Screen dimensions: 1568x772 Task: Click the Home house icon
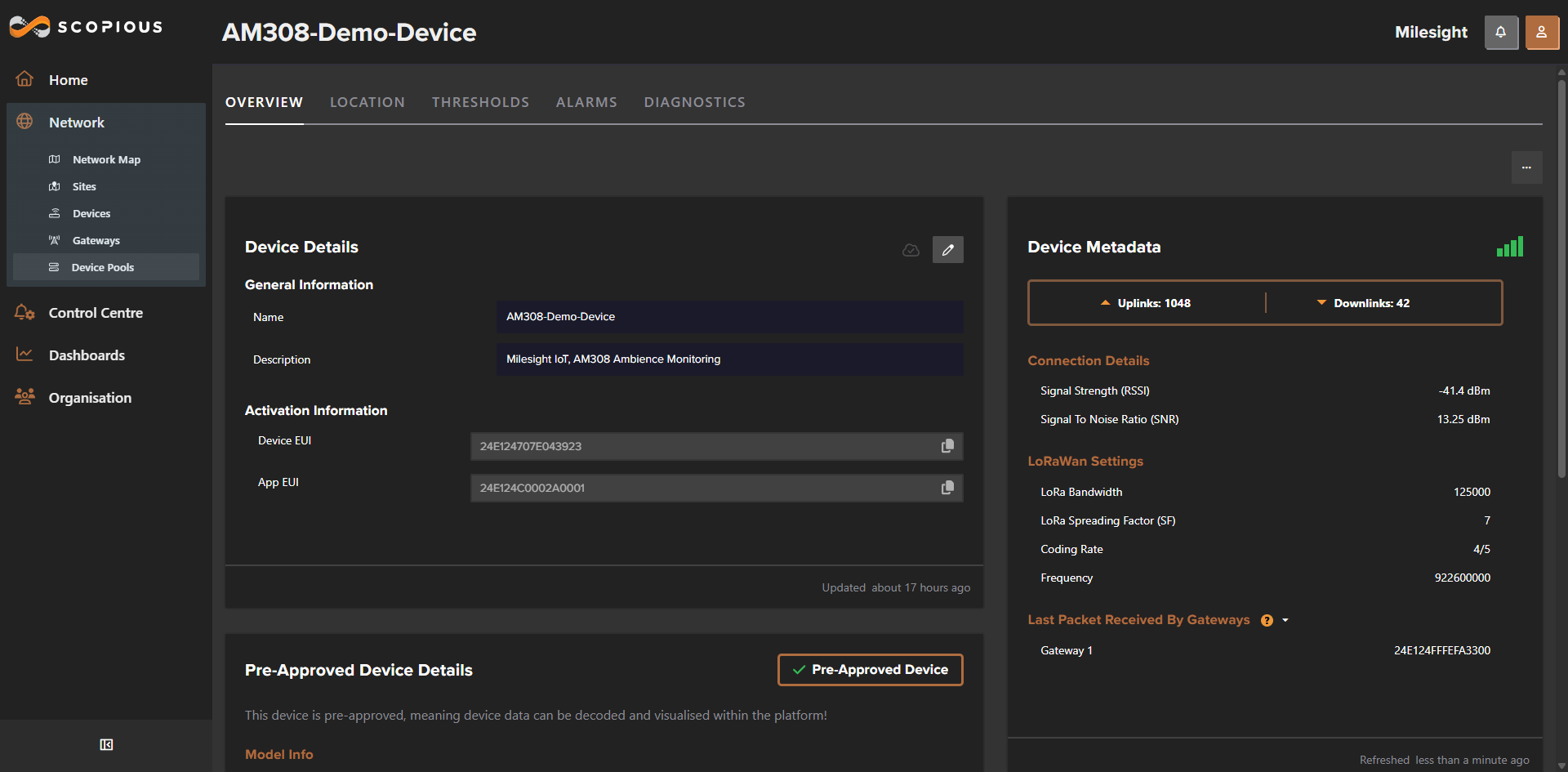point(24,79)
